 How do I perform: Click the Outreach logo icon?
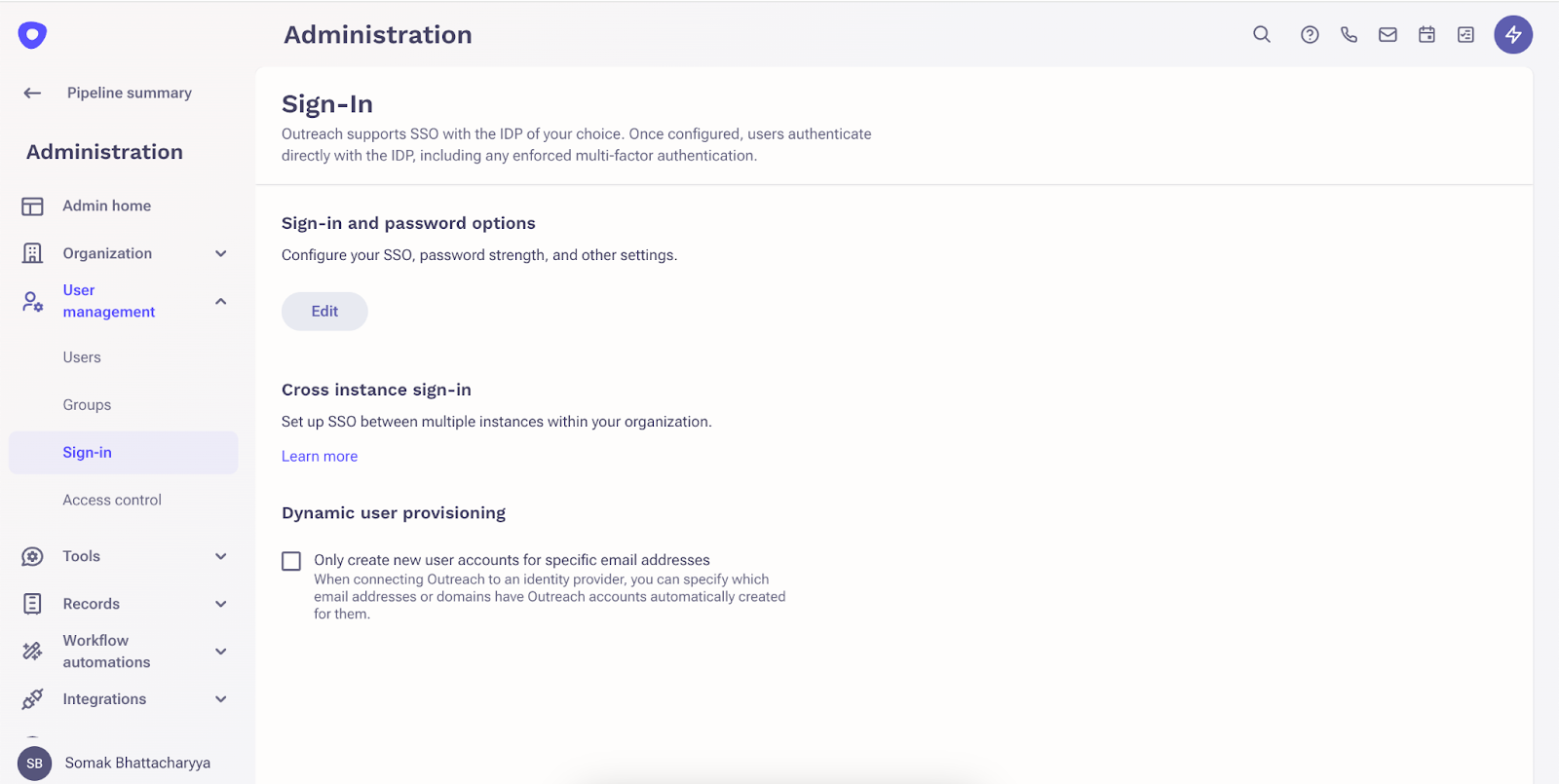pos(32,35)
